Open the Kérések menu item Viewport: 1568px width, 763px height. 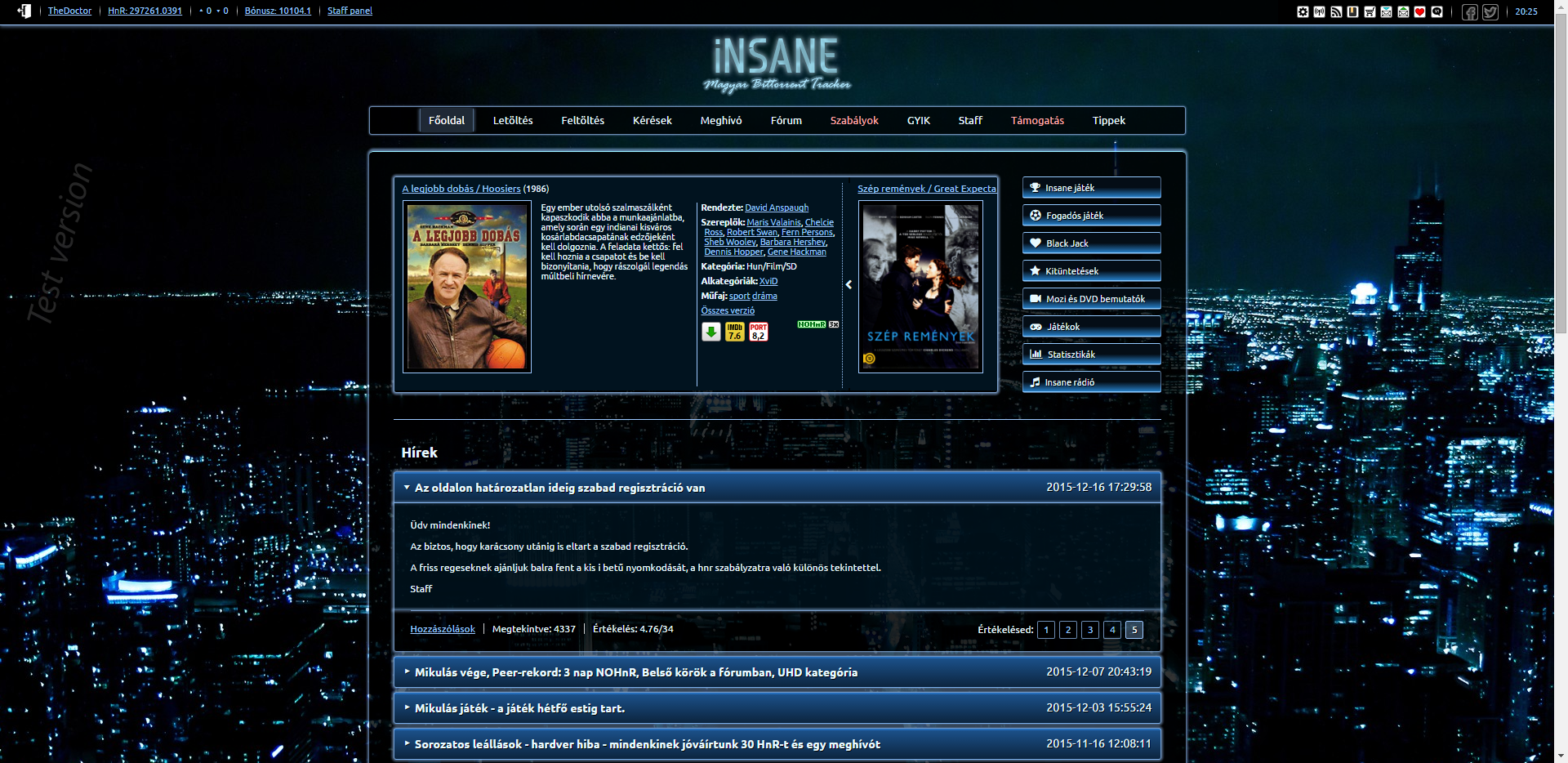click(x=653, y=120)
